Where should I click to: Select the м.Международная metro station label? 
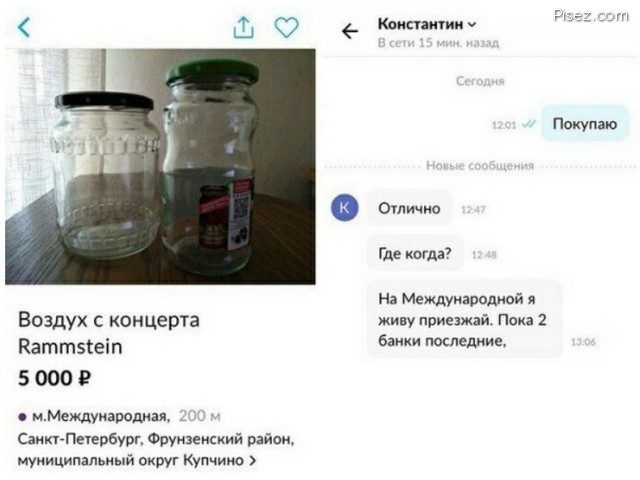click(x=100, y=416)
